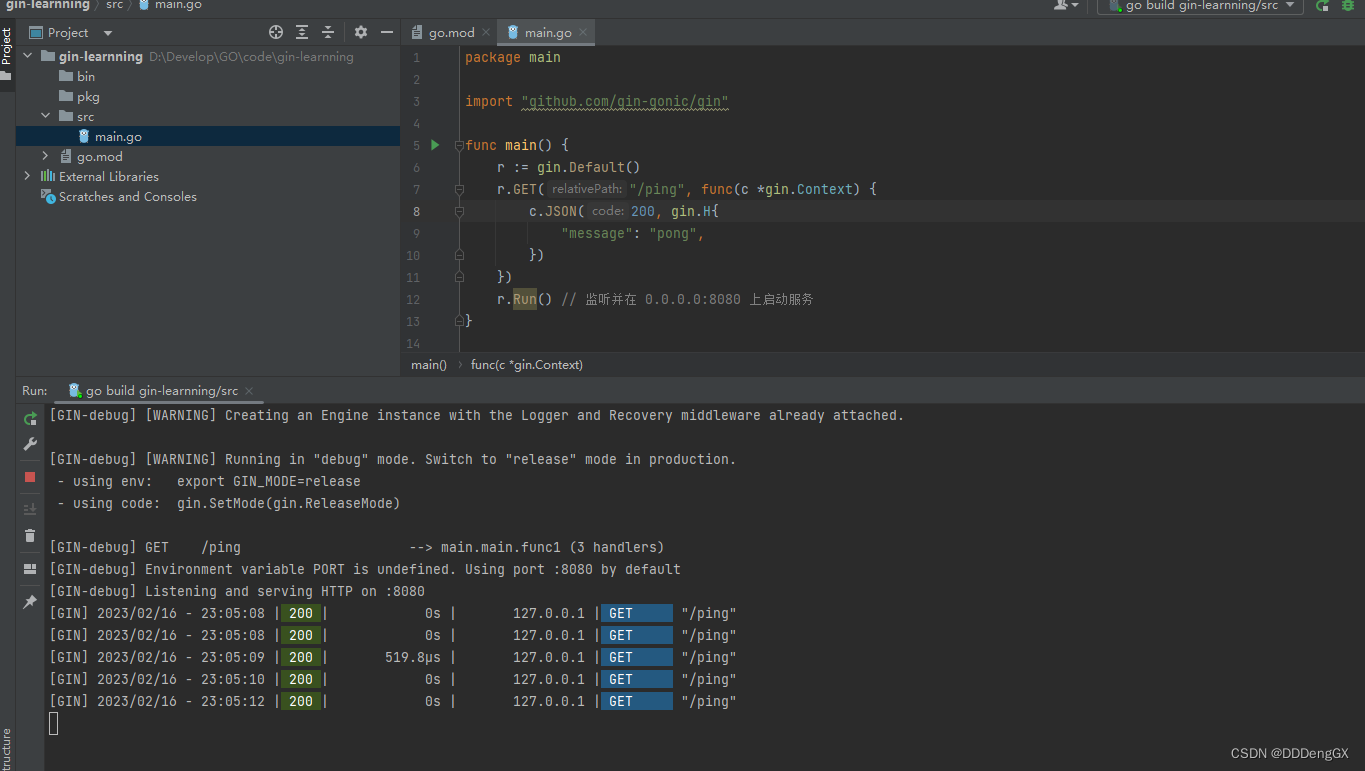Click the layout icon in Run toolbar
1365x771 pixels.
[30, 569]
